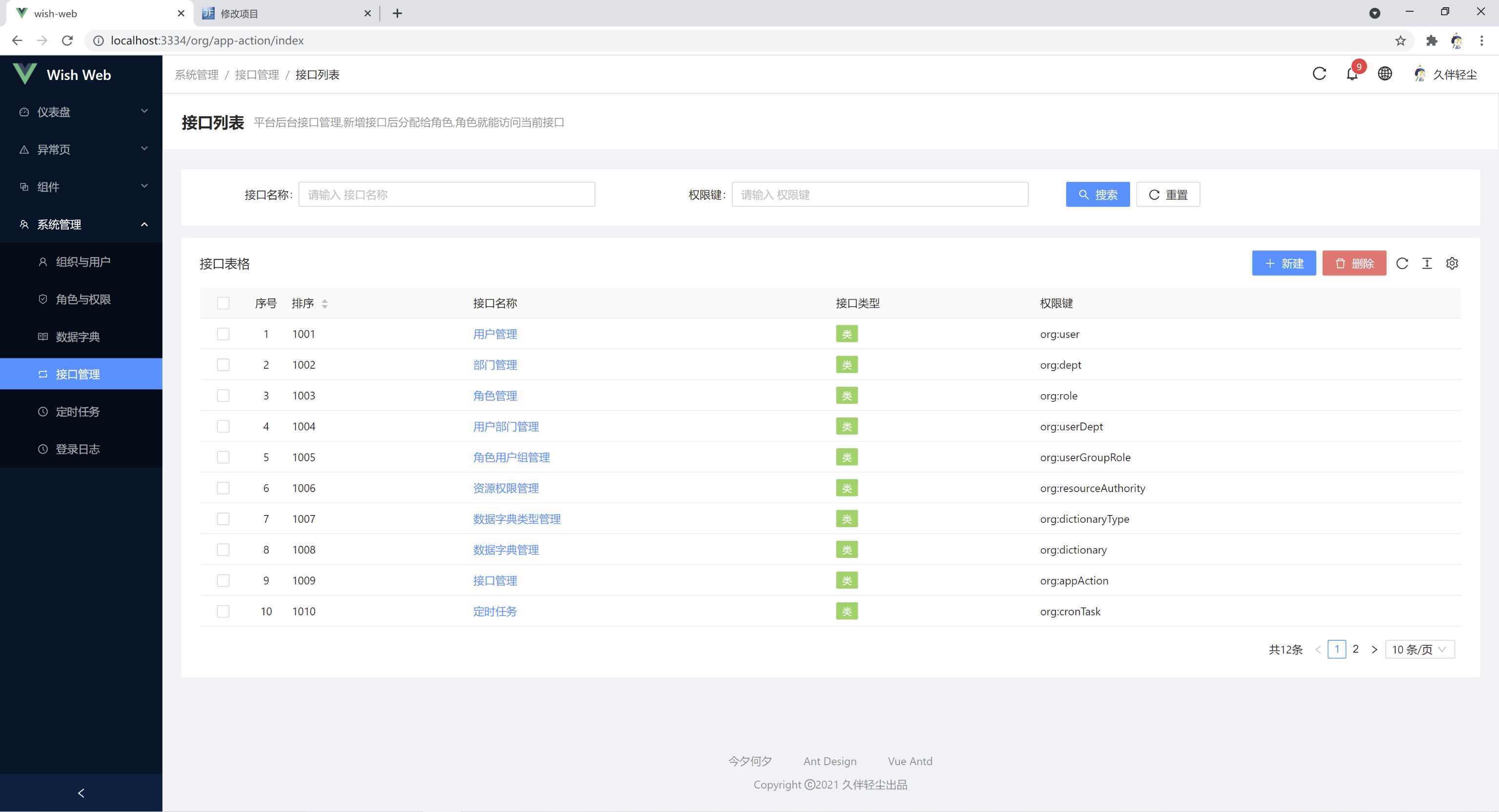Click the 搜索 search button
Image resolution: width=1499 pixels, height=812 pixels.
click(x=1097, y=194)
